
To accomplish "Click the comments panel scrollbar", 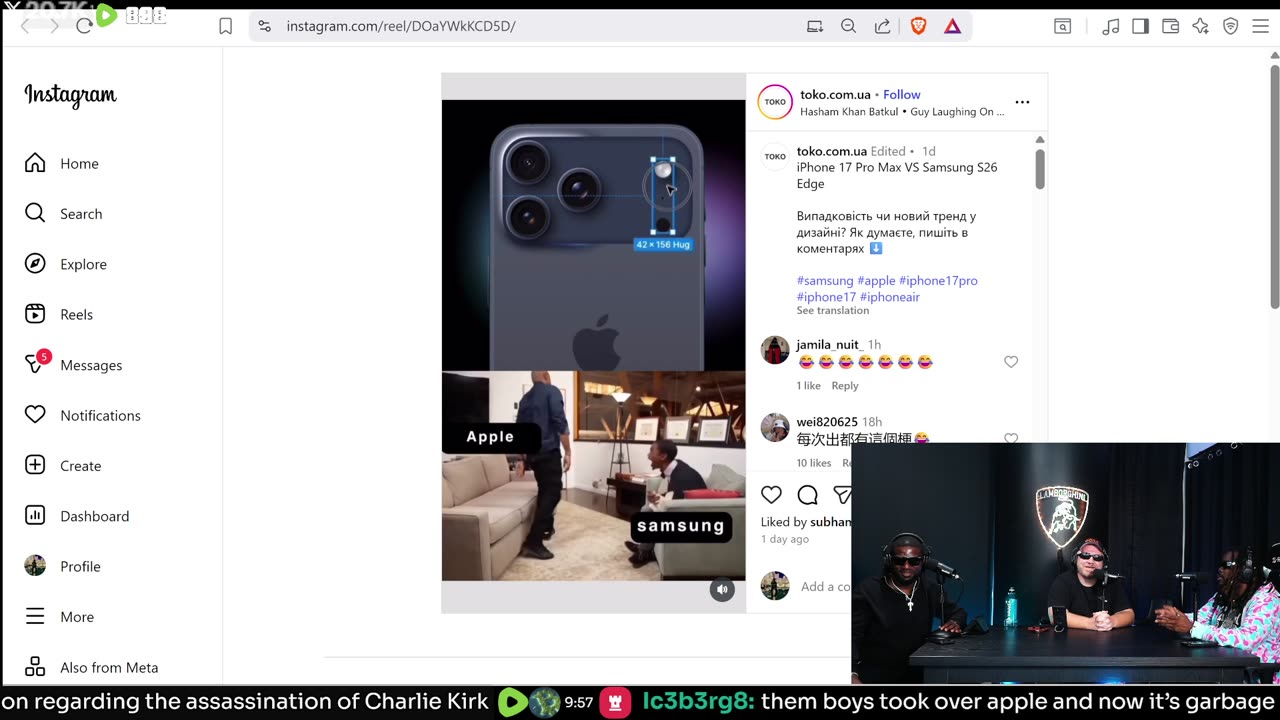I will click(x=1040, y=168).
